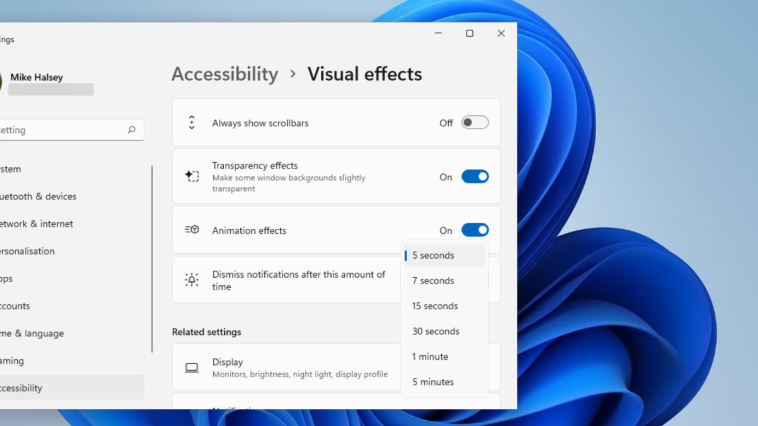This screenshot has width=758, height=426.
Task: Select Accessibility in the sidebar
Action: pyautogui.click(x=72, y=388)
